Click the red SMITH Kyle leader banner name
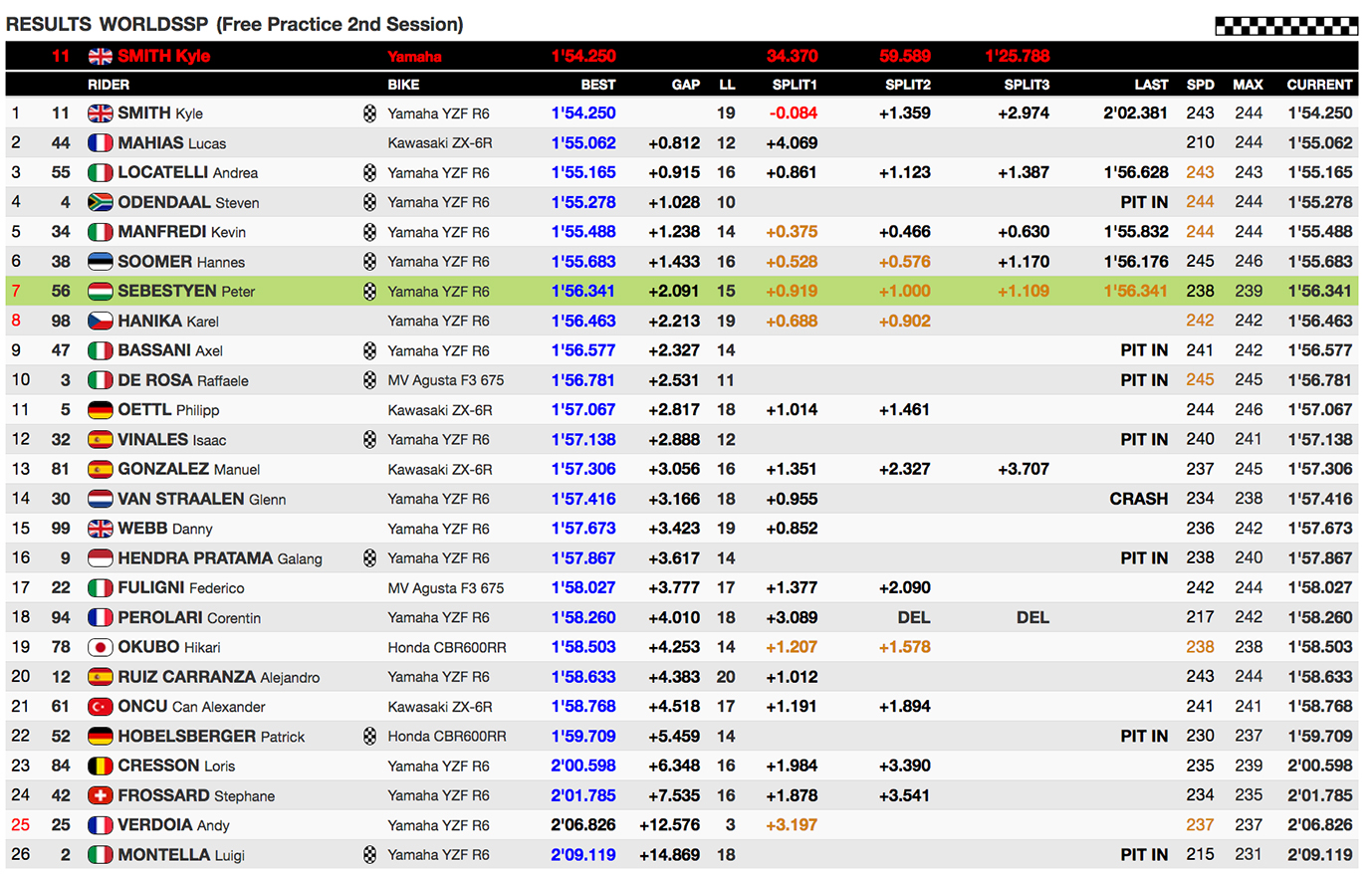 163,56
